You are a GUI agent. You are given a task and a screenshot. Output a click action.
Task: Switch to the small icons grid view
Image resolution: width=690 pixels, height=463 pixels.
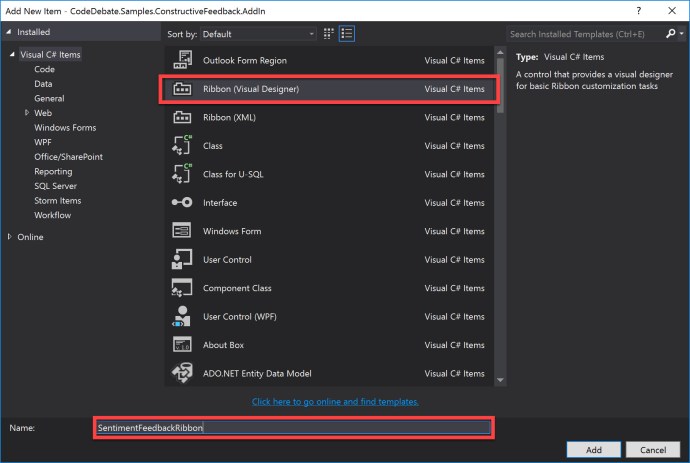[x=328, y=34]
